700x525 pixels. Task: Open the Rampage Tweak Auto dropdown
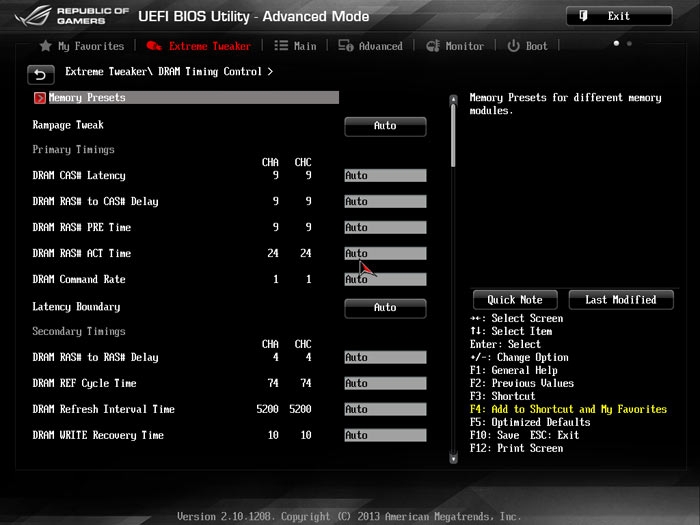click(385, 126)
